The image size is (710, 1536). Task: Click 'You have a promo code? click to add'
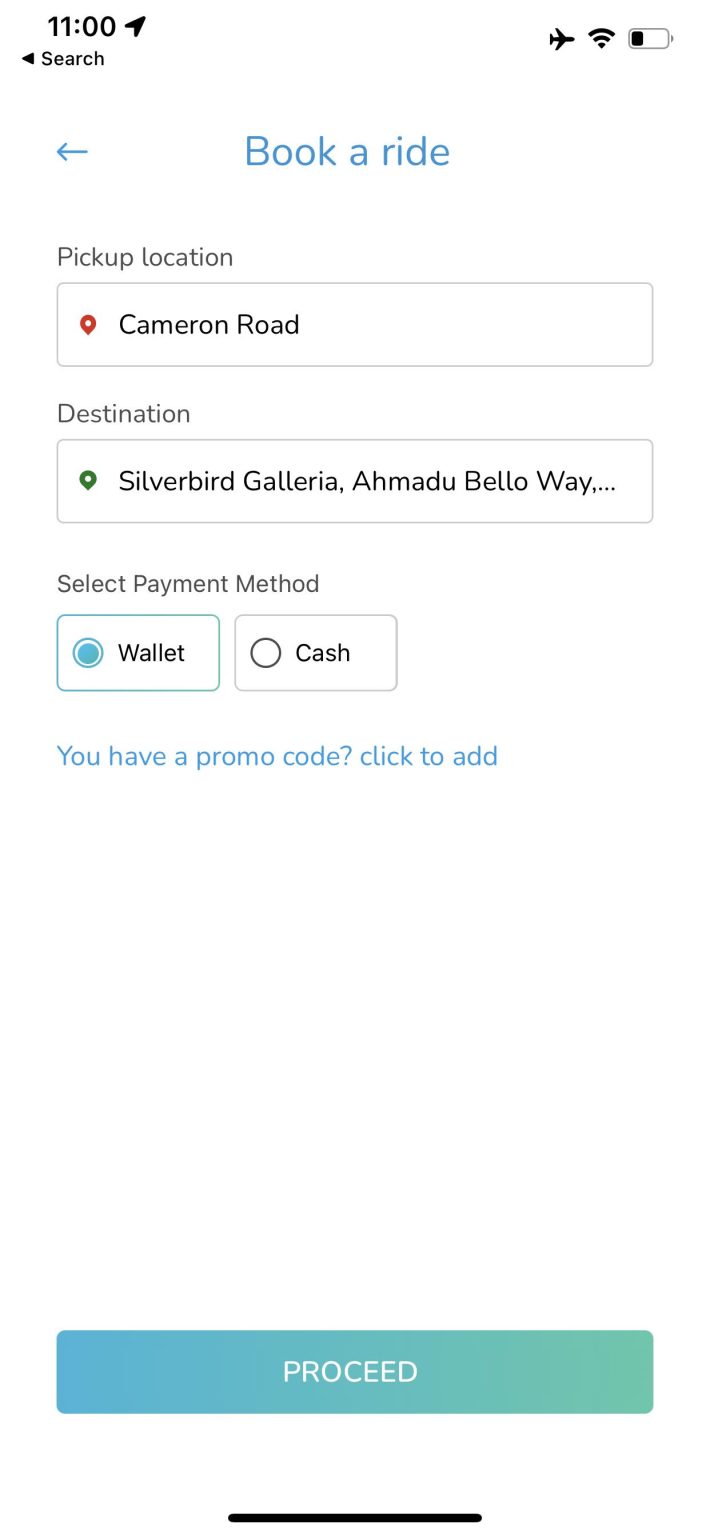point(277,756)
